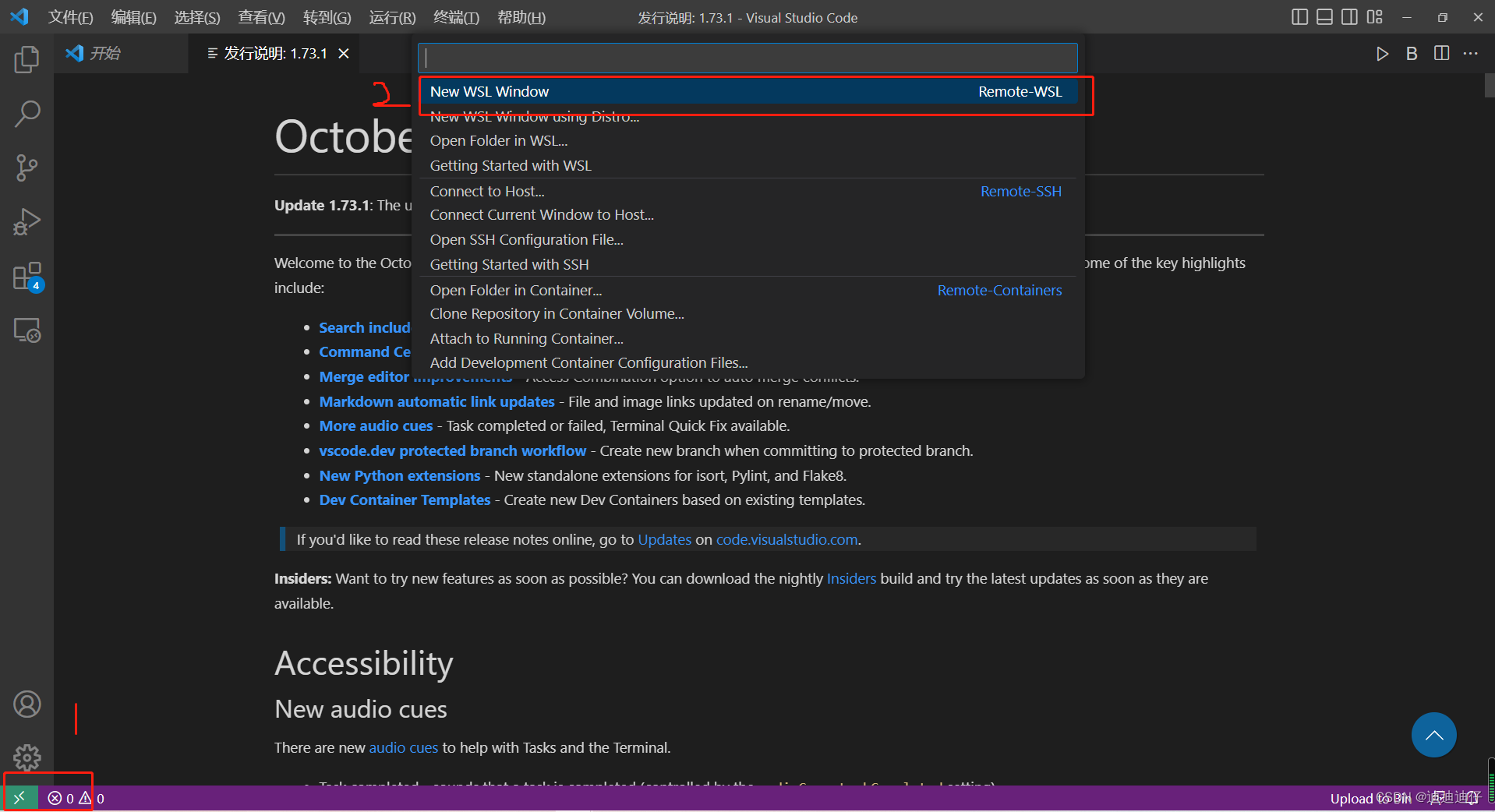Open the 编辑(E) menu

[x=134, y=17]
